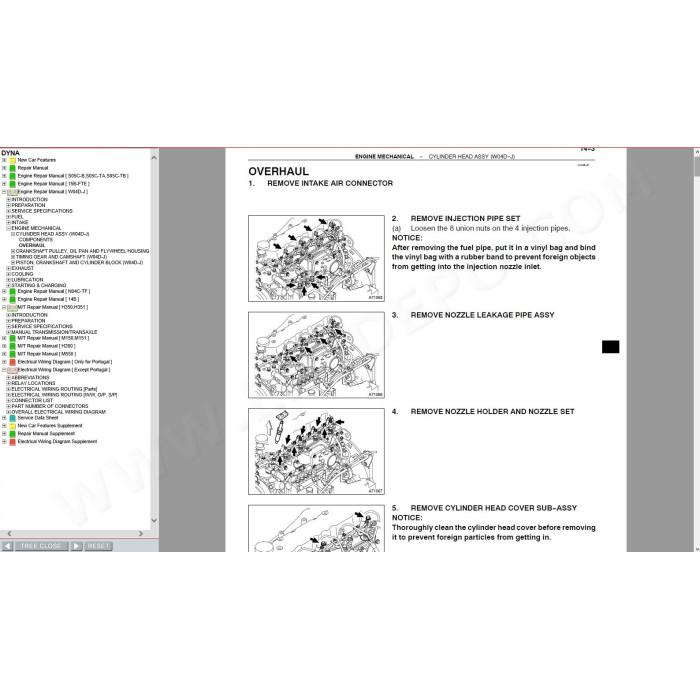The width and height of the screenshot is (700, 700).
Task: Select STARTING & CHARGING tree entry
Action: (39, 285)
